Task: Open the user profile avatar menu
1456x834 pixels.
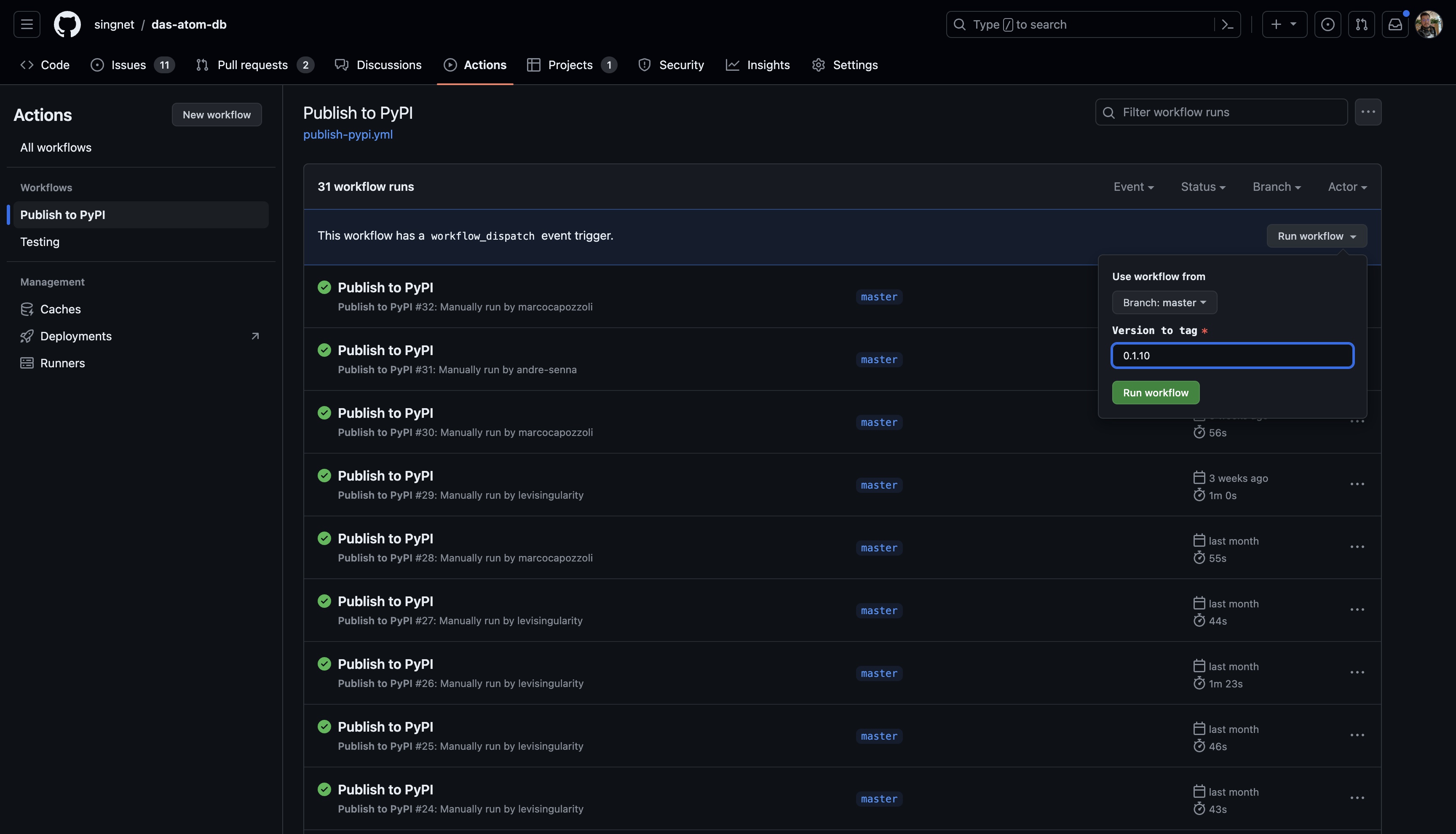Action: click(1428, 24)
